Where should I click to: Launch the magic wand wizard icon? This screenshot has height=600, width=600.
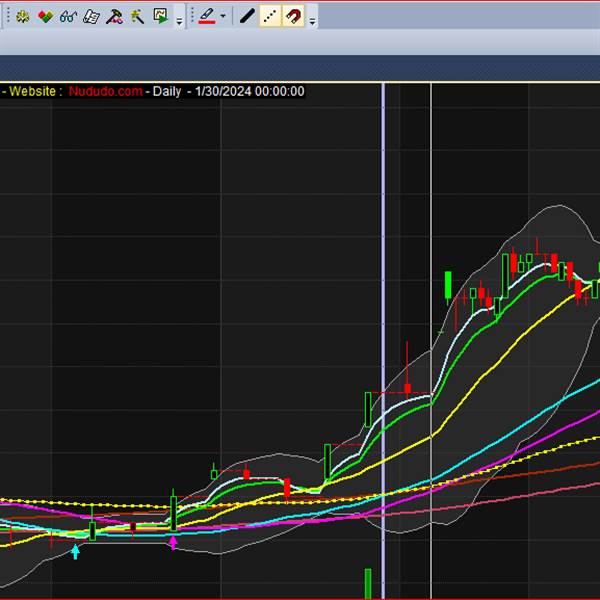point(137,16)
